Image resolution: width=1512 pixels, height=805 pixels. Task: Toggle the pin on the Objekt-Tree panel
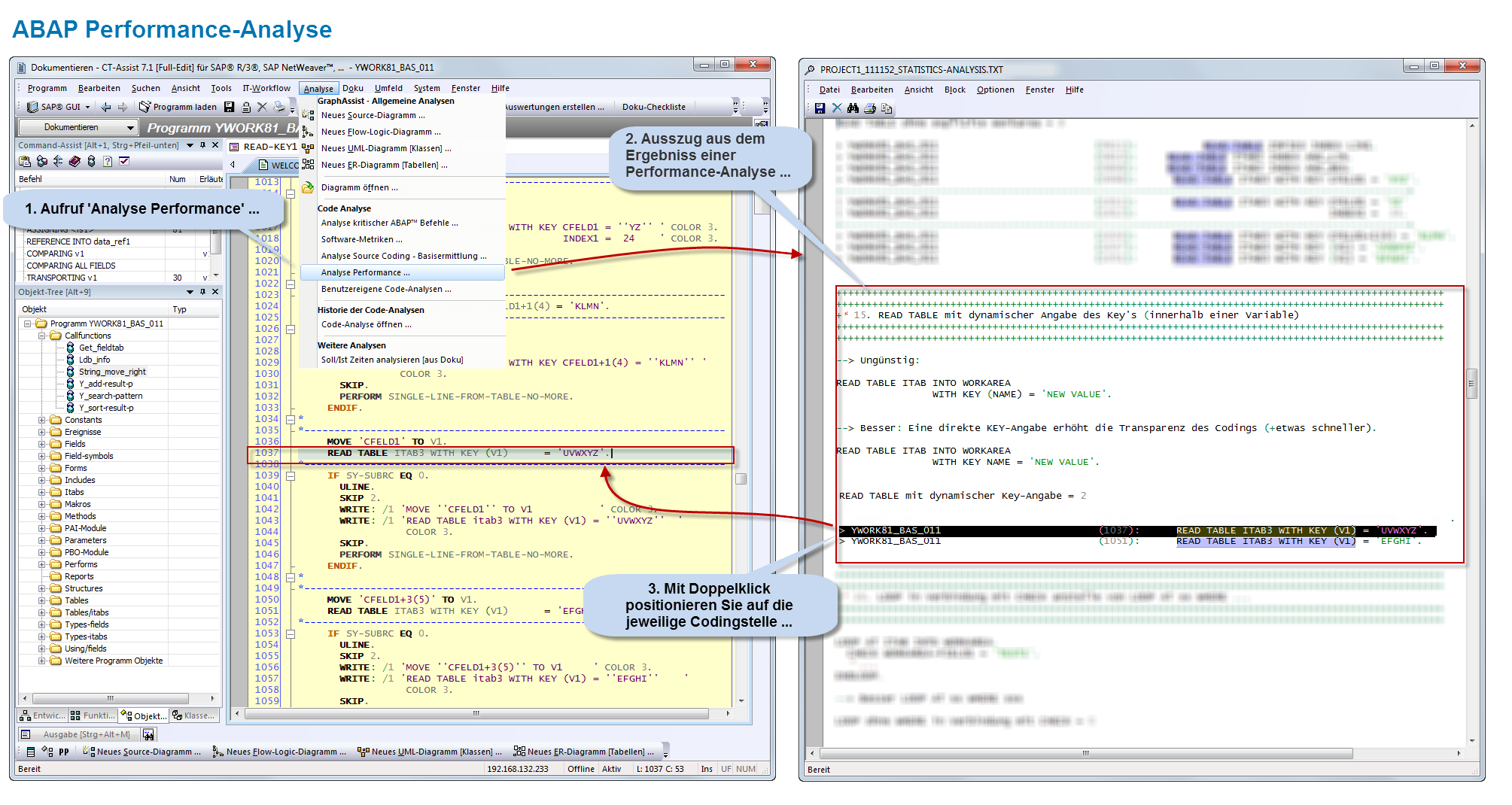[x=202, y=292]
